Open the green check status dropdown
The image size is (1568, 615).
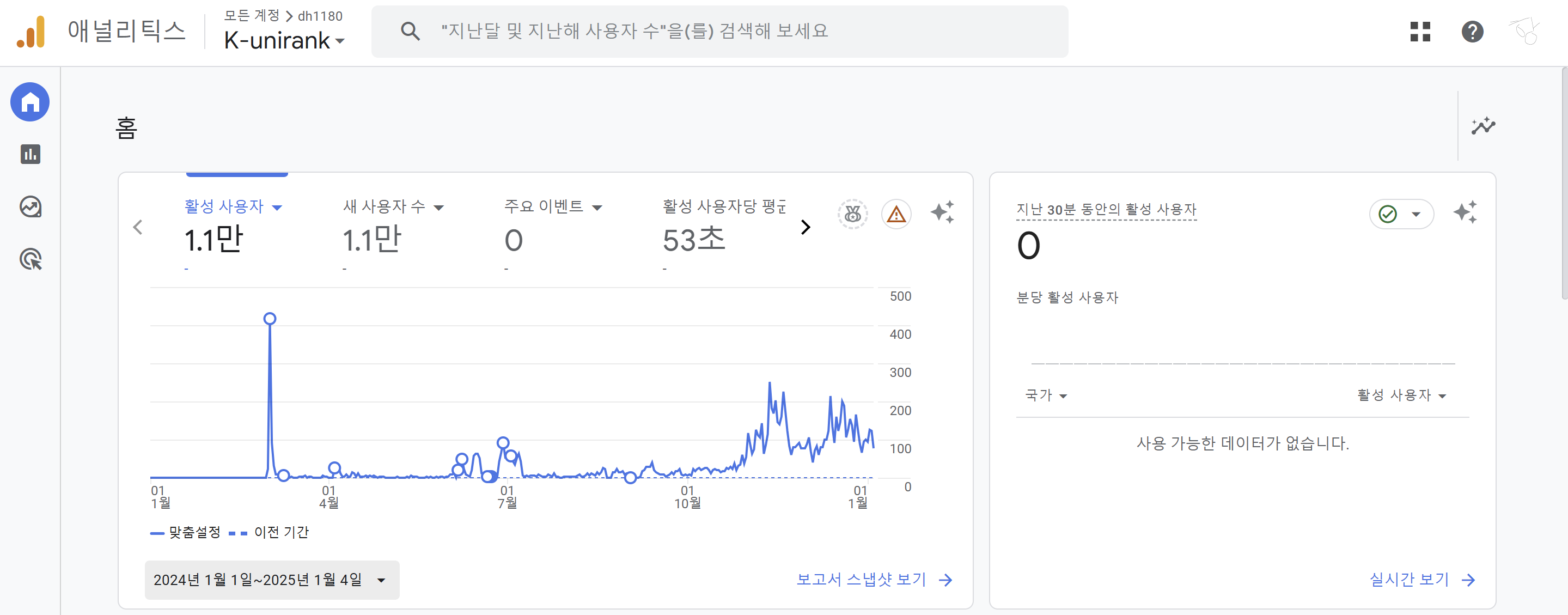pyautogui.click(x=1401, y=214)
